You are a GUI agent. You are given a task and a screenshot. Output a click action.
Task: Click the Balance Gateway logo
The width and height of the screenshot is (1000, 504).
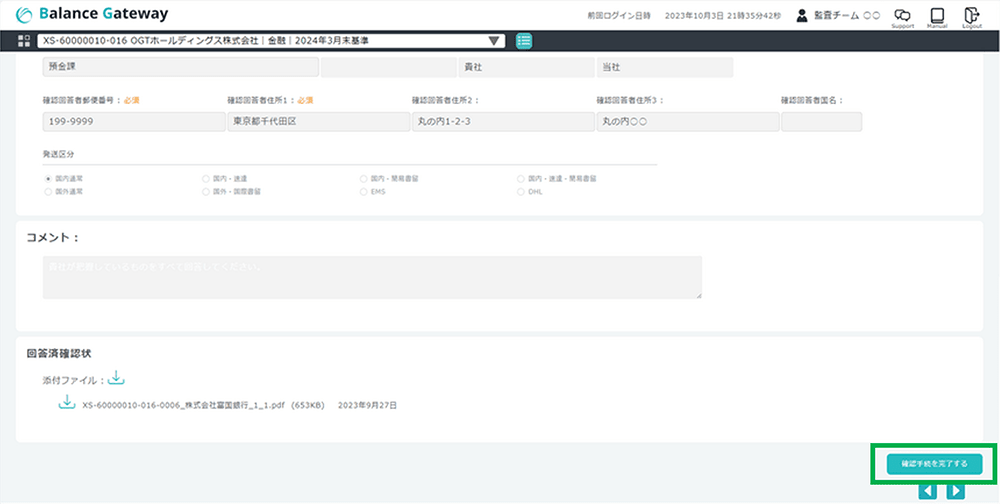click(x=93, y=14)
